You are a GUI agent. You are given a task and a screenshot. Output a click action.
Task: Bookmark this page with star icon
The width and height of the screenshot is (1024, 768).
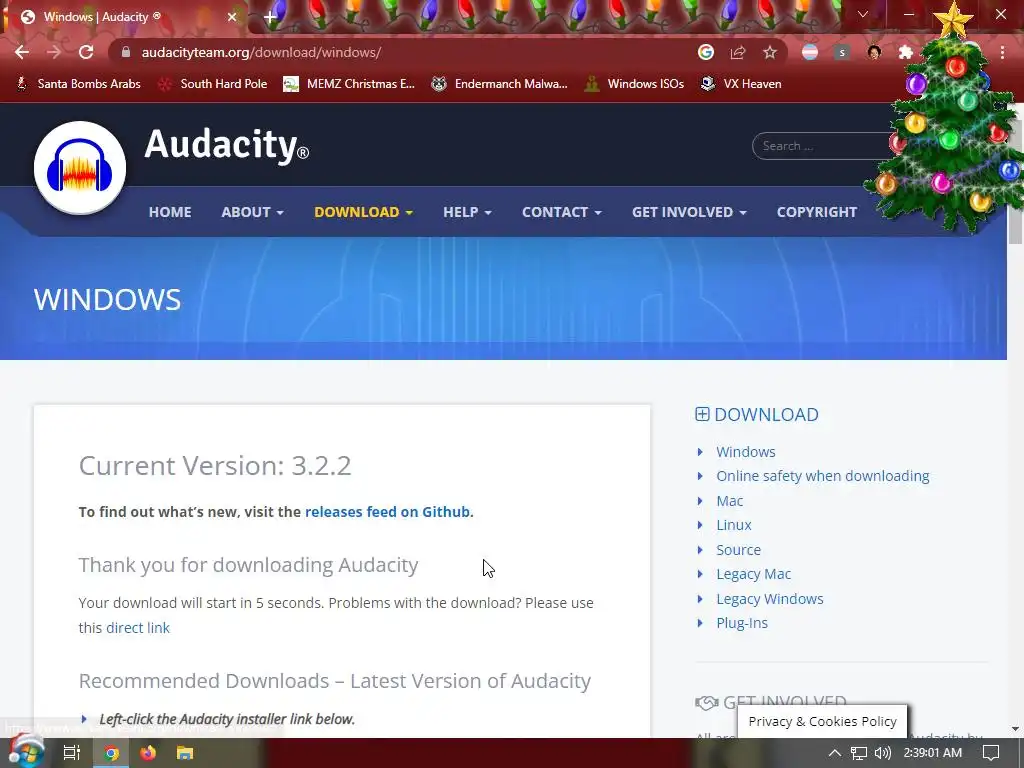tap(770, 52)
